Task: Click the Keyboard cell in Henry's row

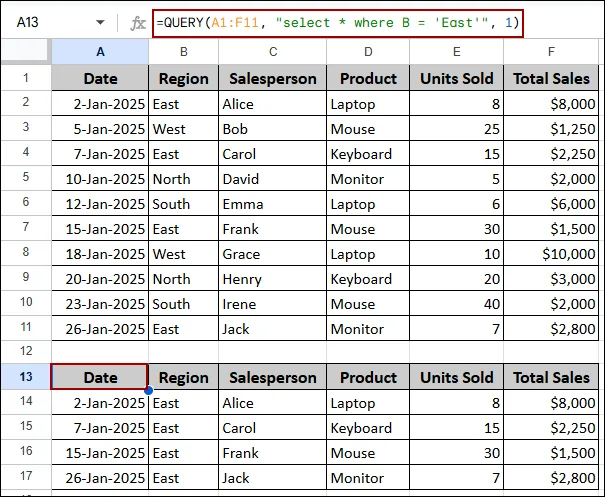Action: click(x=368, y=279)
